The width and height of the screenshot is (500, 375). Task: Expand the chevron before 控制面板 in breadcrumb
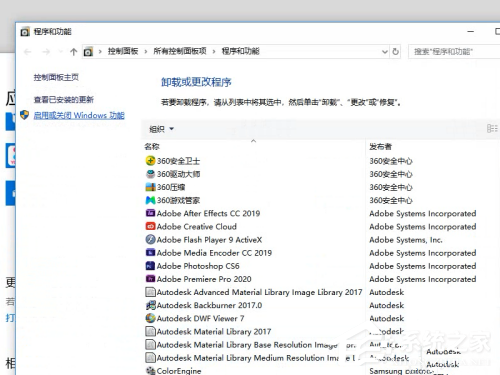[100, 52]
